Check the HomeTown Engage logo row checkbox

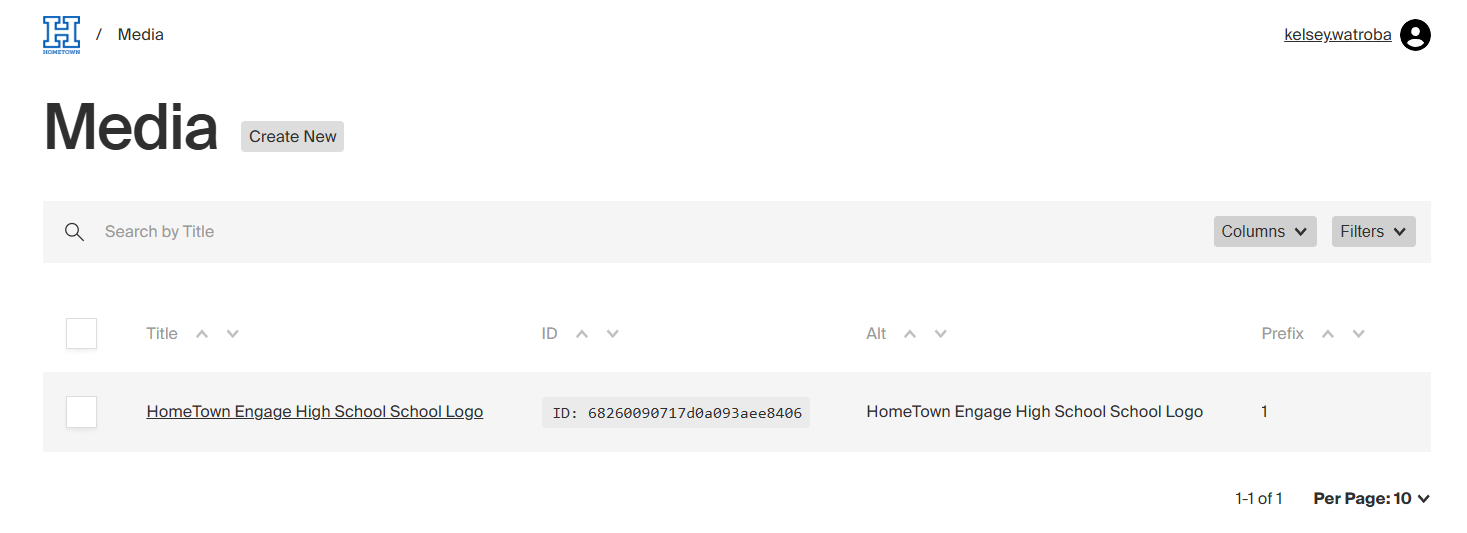pos(81,412)
